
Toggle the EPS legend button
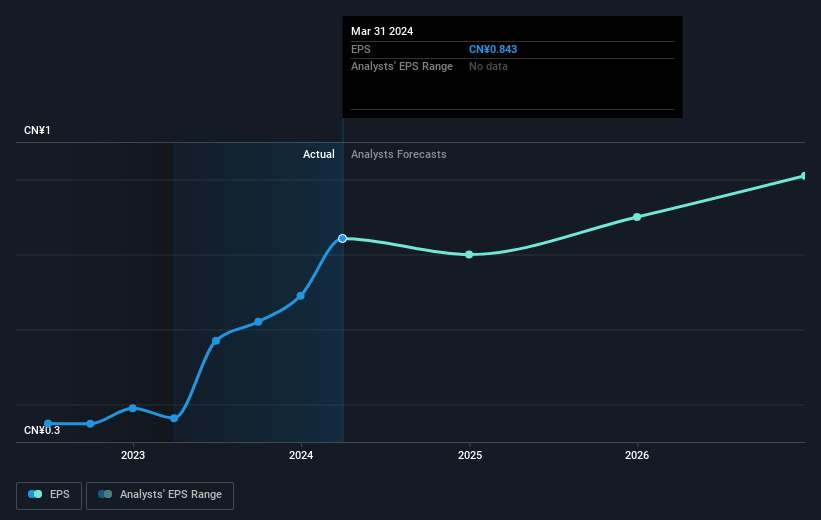coord(49,495)
